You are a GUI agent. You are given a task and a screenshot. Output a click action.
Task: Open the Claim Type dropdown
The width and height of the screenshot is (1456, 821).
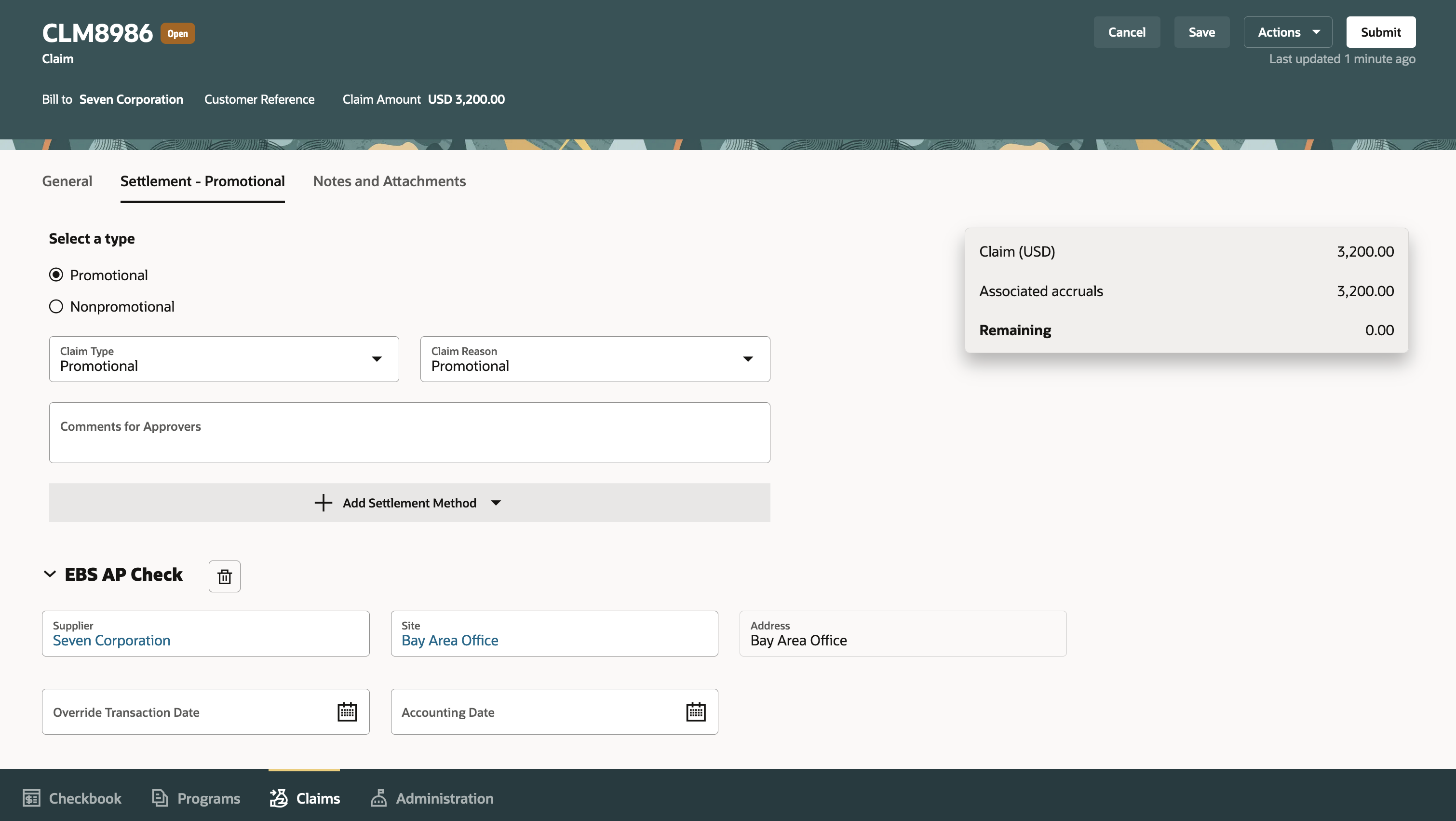[x=377, y=358]
